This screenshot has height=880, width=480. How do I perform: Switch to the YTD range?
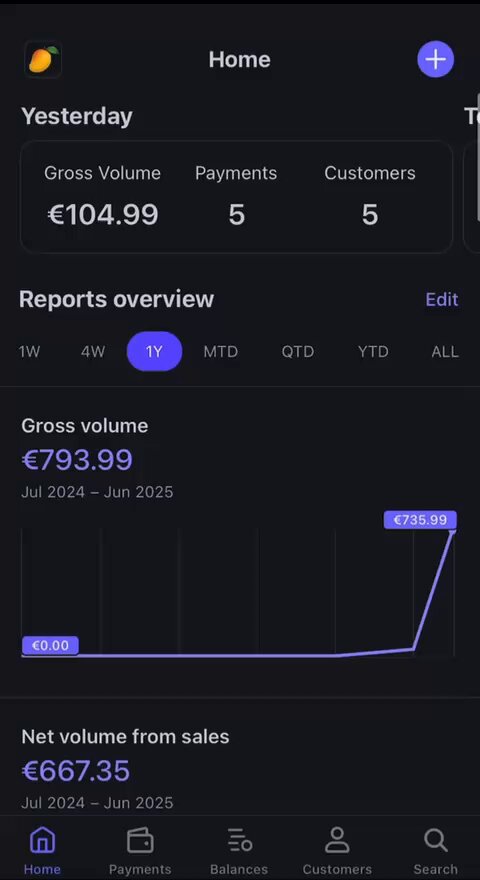[x=373, y=351]
